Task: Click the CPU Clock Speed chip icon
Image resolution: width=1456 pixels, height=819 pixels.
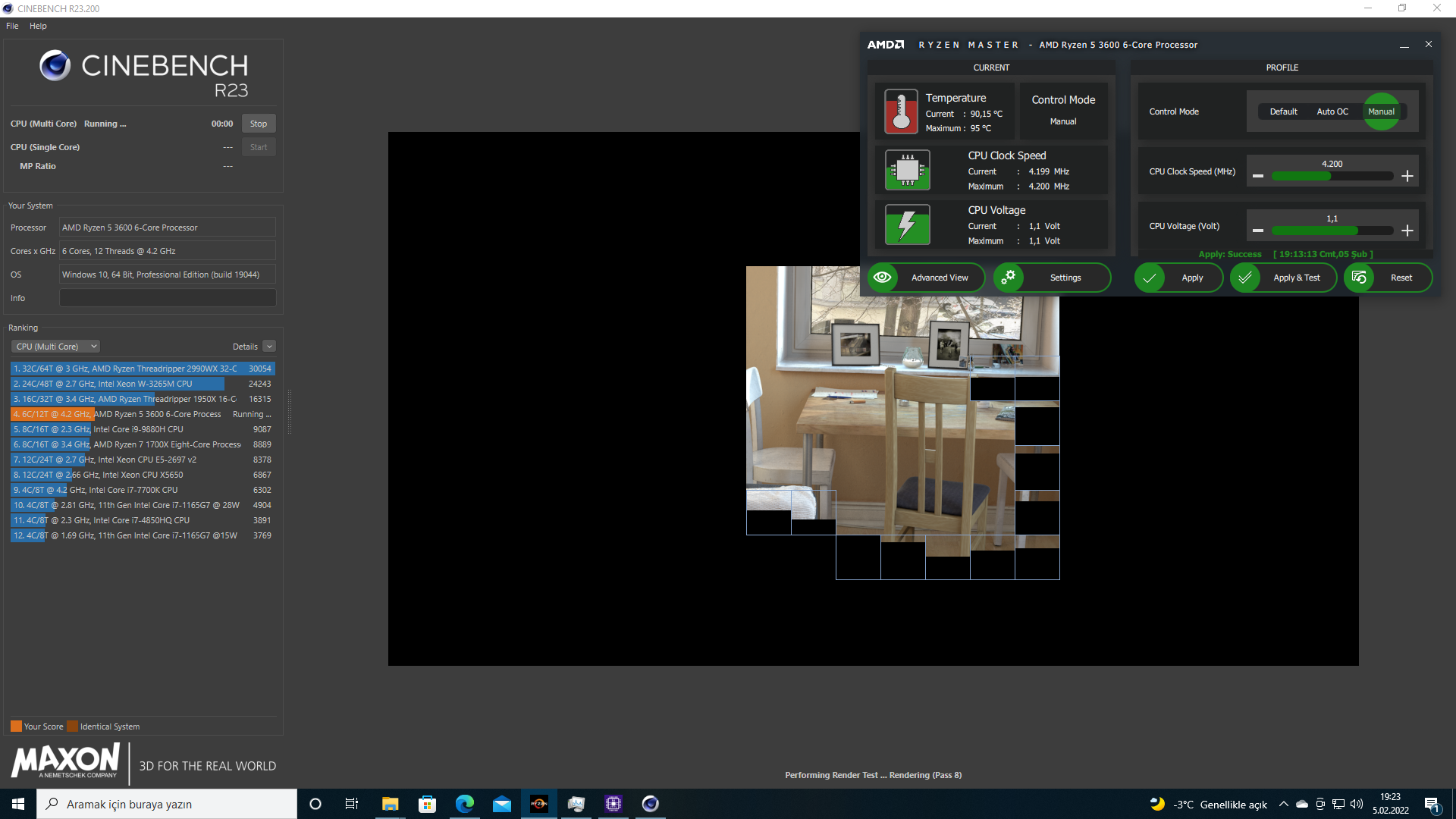Action: point(908,170)
